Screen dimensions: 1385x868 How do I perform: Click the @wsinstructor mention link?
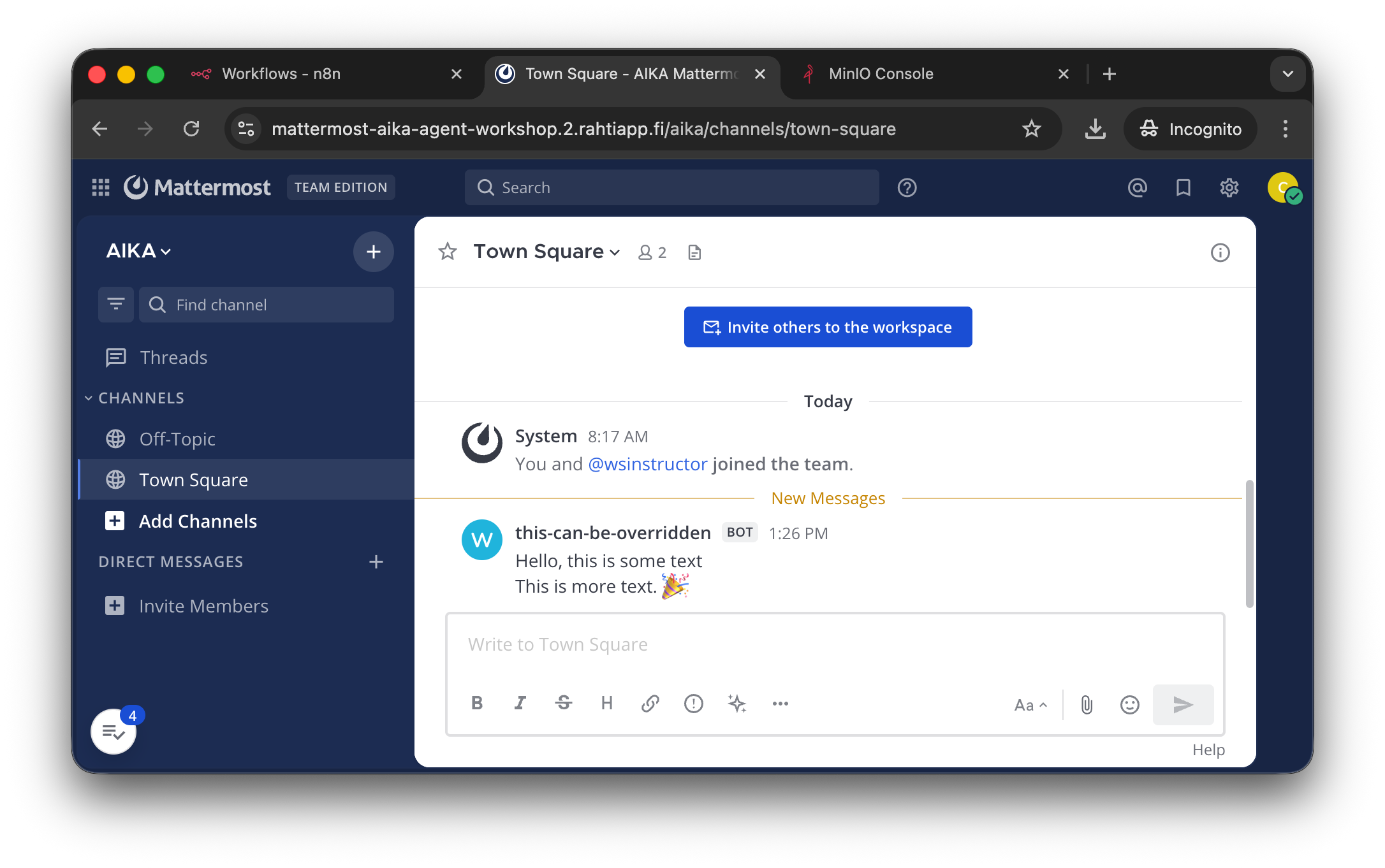(x=647, y=464)
